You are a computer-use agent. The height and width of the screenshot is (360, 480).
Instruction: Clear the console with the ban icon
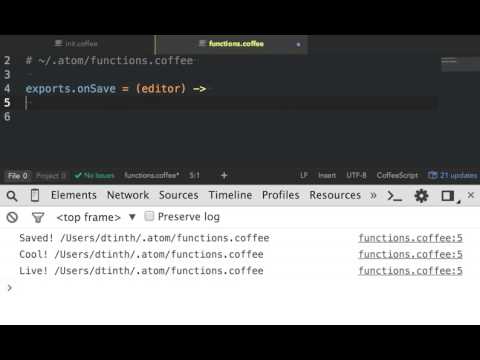tap(12, 217)
